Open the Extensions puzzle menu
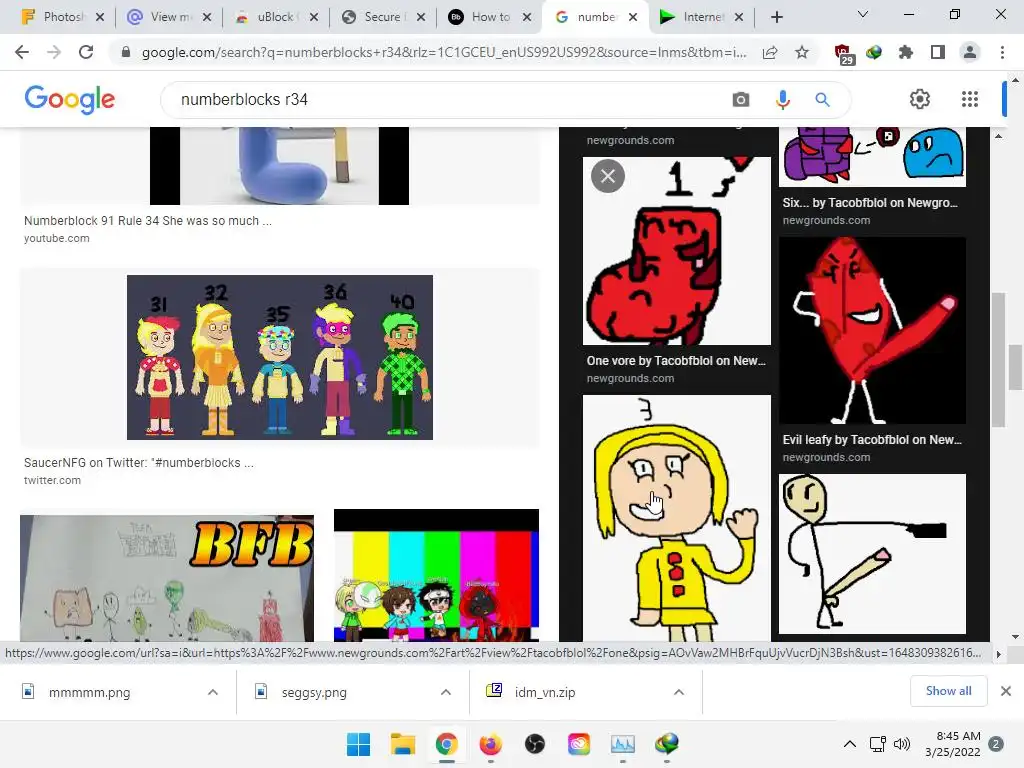Viewport: 1024px width, 768px height. click(x=906, y=52)
